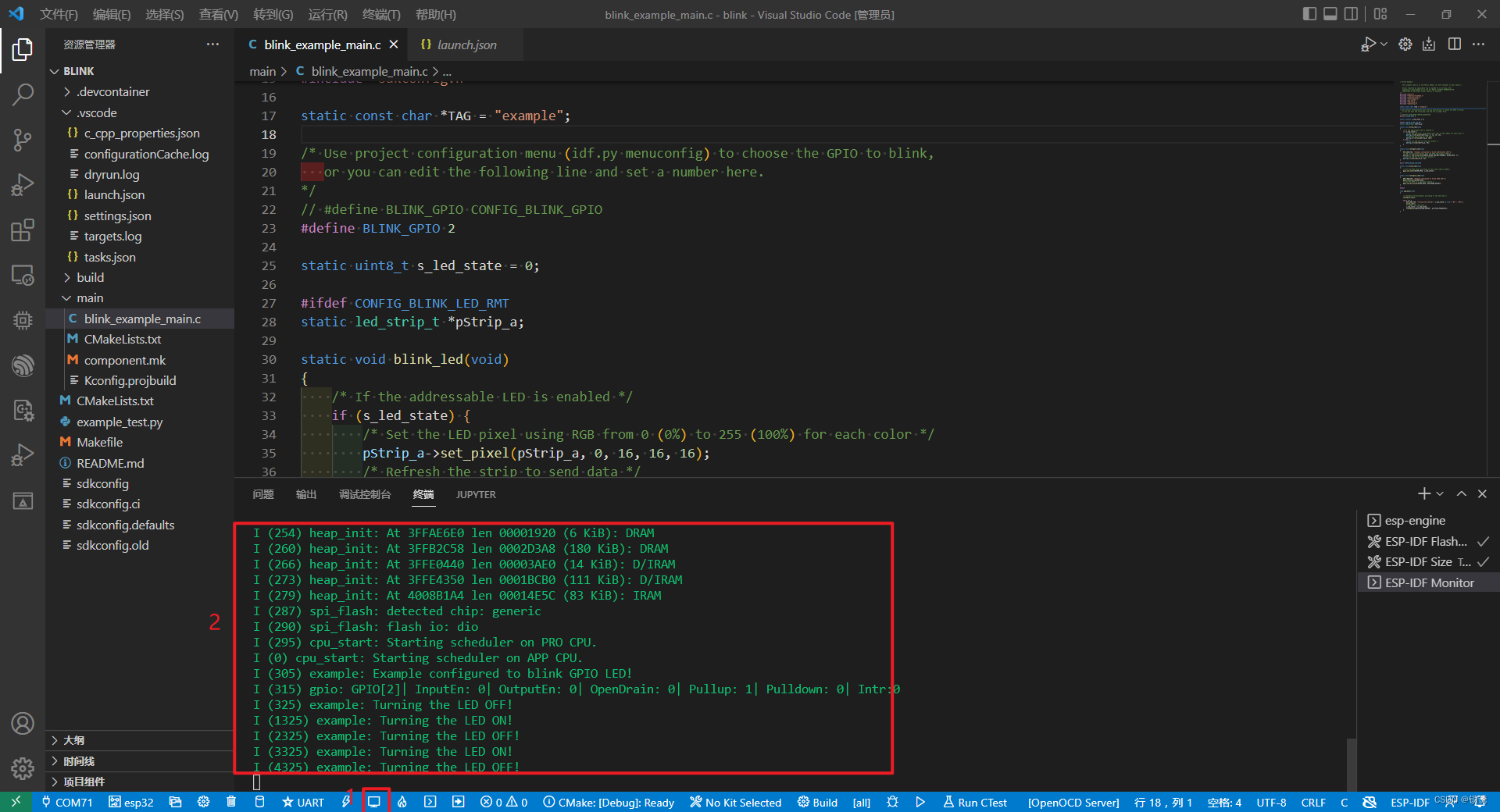The height and width of the screenshot is (812, 1500).
Task: Click the full clean trash icon
Action: pyautogui.click(x=231, y=802)
